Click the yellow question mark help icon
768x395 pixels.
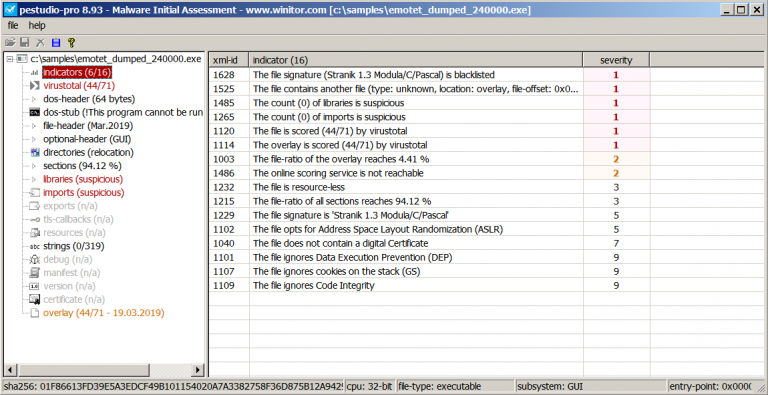point(71,43)
